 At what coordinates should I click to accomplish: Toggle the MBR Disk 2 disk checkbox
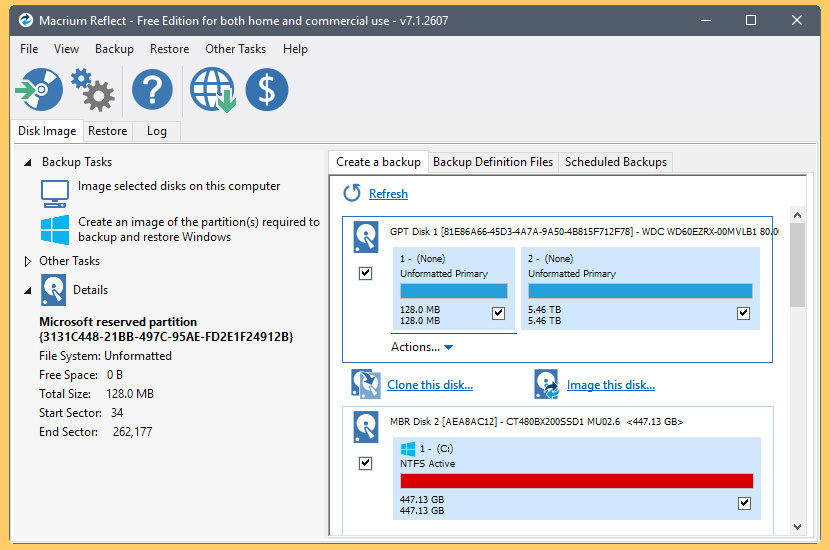pos(365,463)
